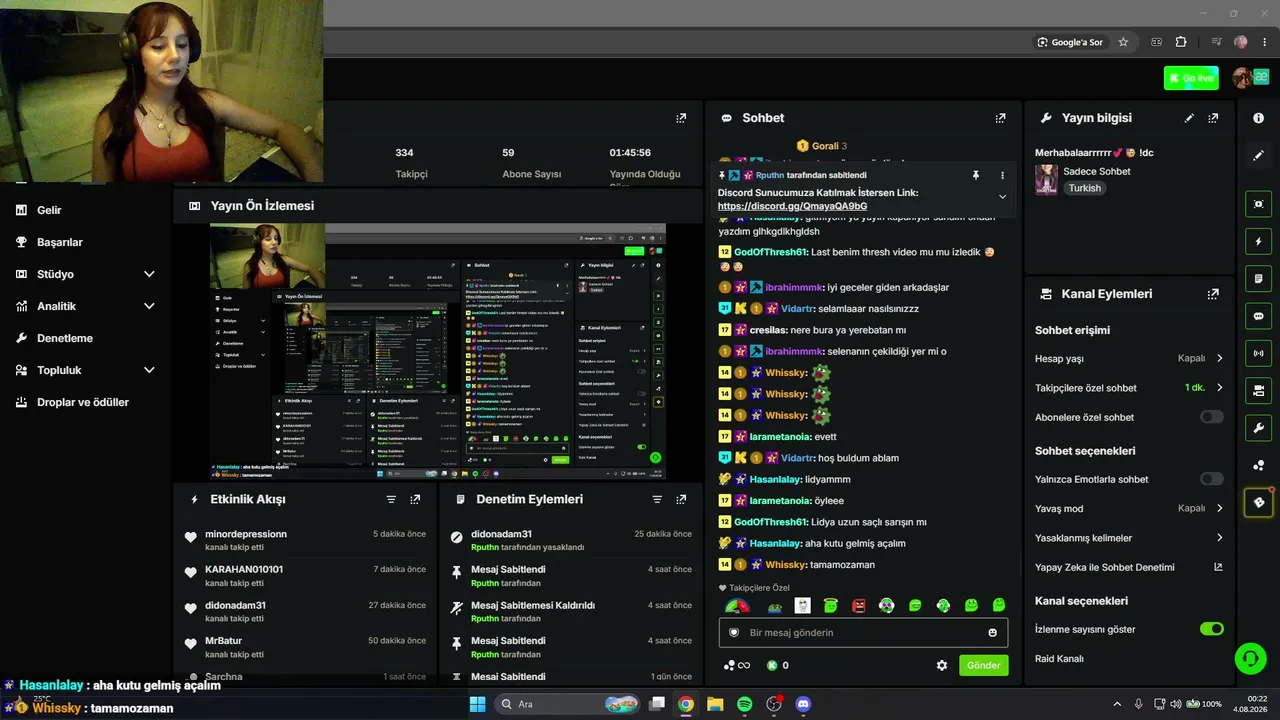Viewport: 1280px width, 720px height.
Task: Open the pinned Discord invite link
Action: [x=792, y=206]
